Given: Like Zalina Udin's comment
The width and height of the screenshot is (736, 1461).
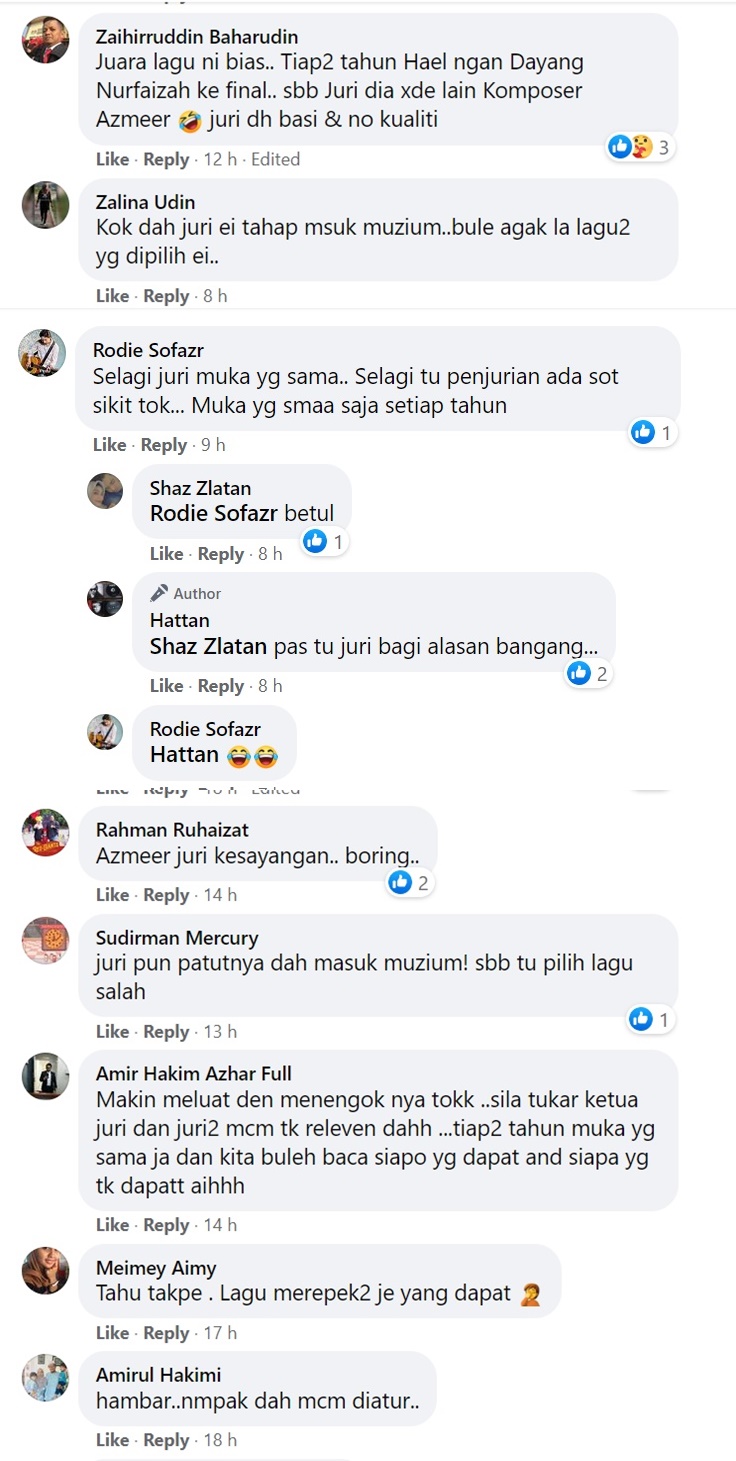Looking at the screenshot, I should pos(112,296).
